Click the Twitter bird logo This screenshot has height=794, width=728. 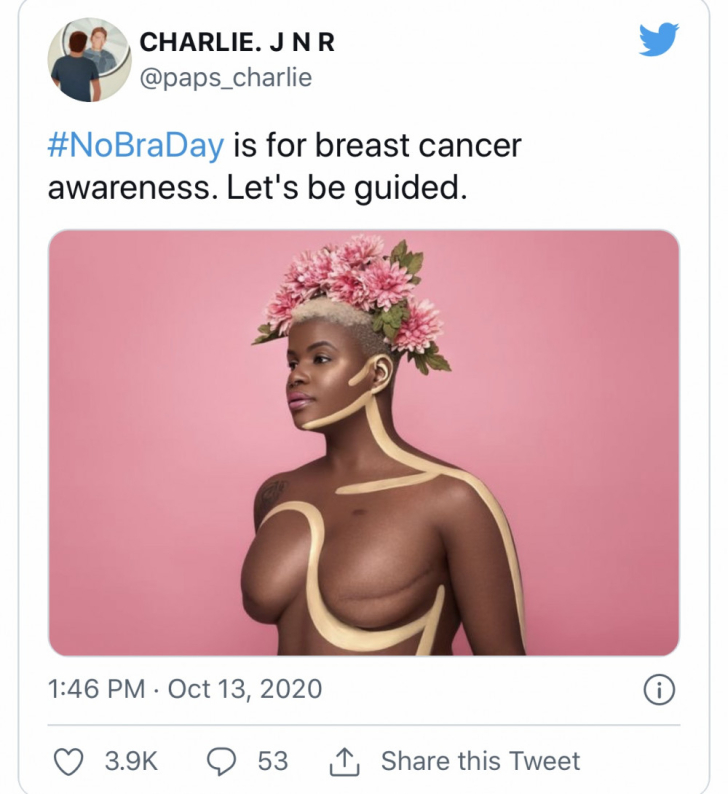click(658, 39)
